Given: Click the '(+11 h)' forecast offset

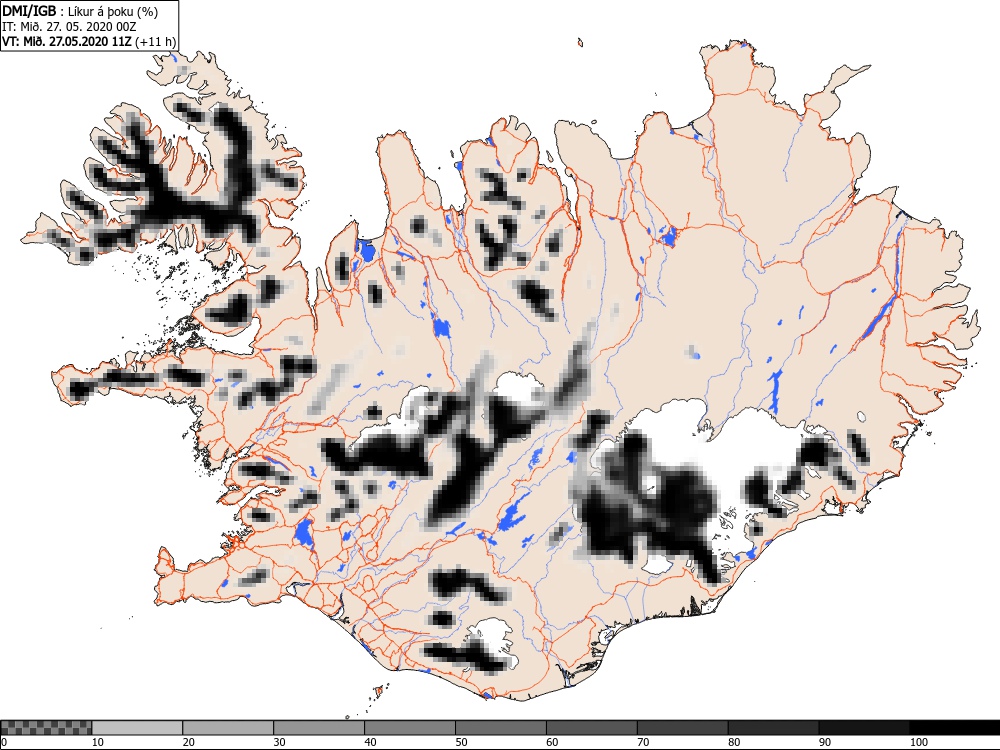Looking at the screenshot, I should (x=155, y=41).
